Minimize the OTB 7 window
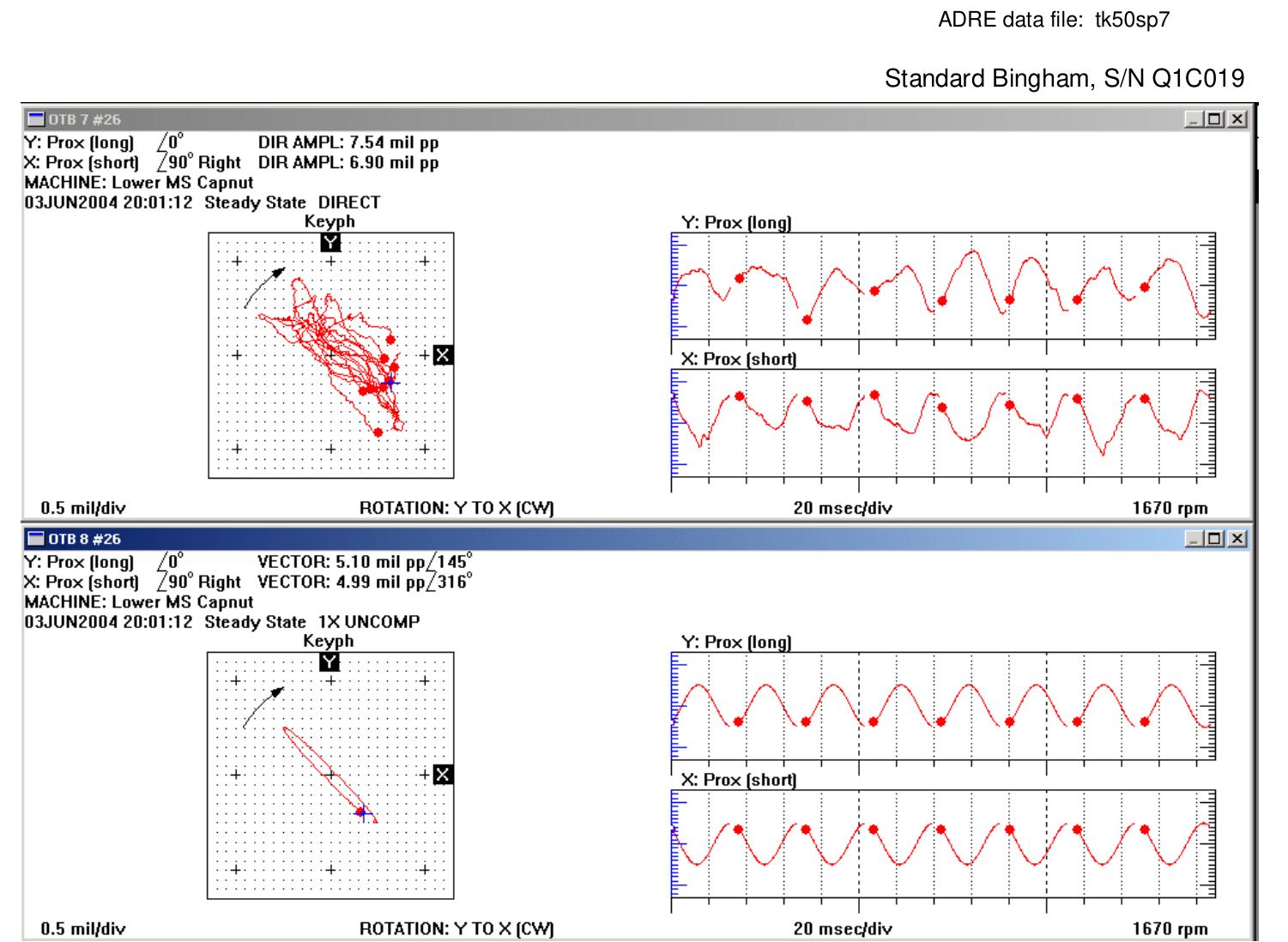 (x=1195, y=118)
